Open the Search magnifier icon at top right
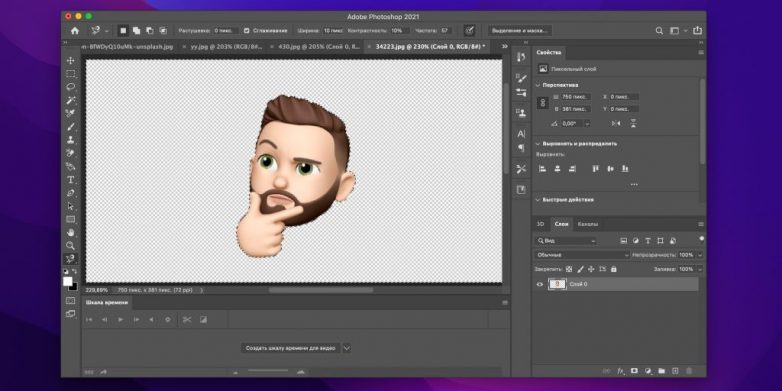Image resolution: width=782 pixels, height=391 pixels. [659, 31]
